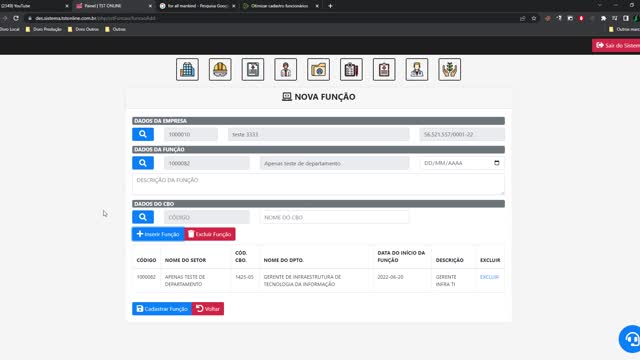Focus the Nome do CBO field

(x=334, y=217)
